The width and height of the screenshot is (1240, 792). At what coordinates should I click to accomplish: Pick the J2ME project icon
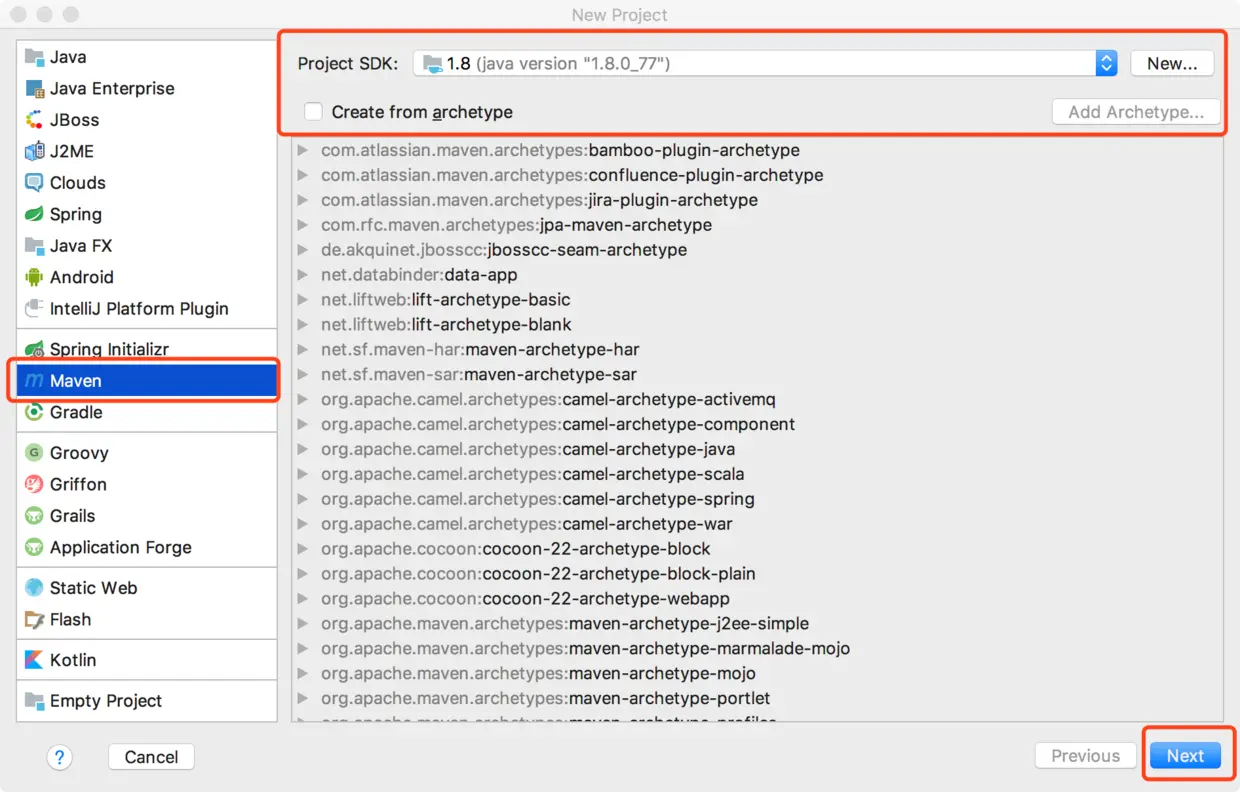[34, 151]
